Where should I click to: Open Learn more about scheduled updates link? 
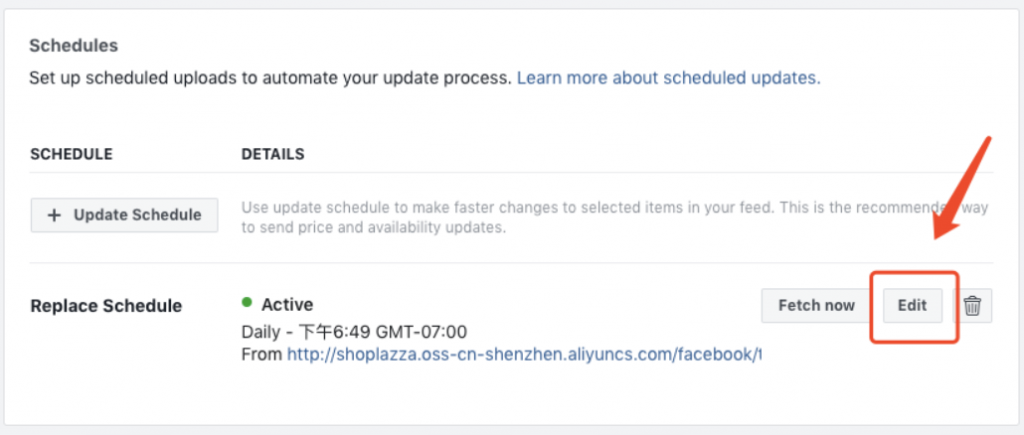pos(668,79)
